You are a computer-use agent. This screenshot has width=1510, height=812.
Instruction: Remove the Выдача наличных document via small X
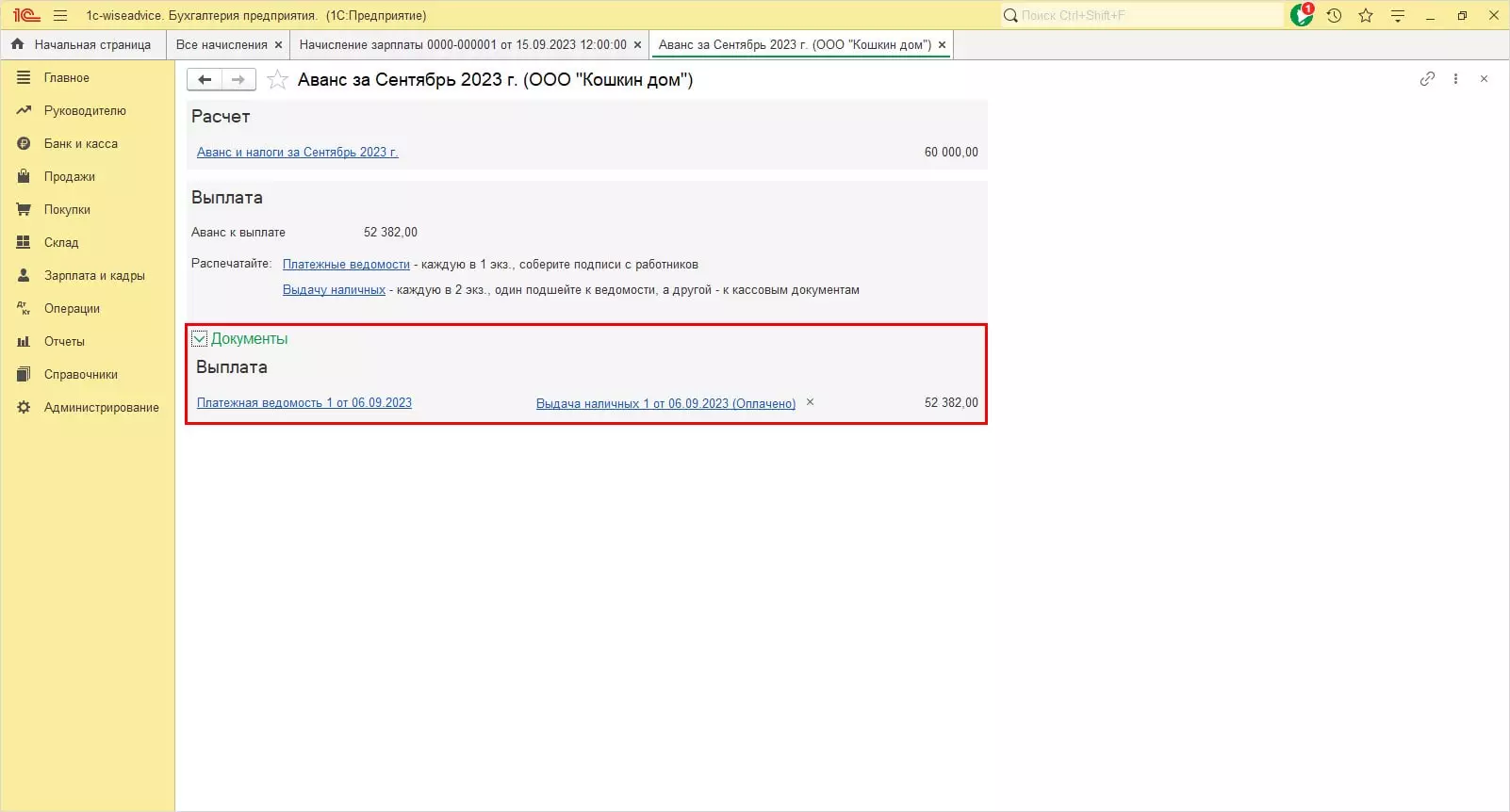810,402
